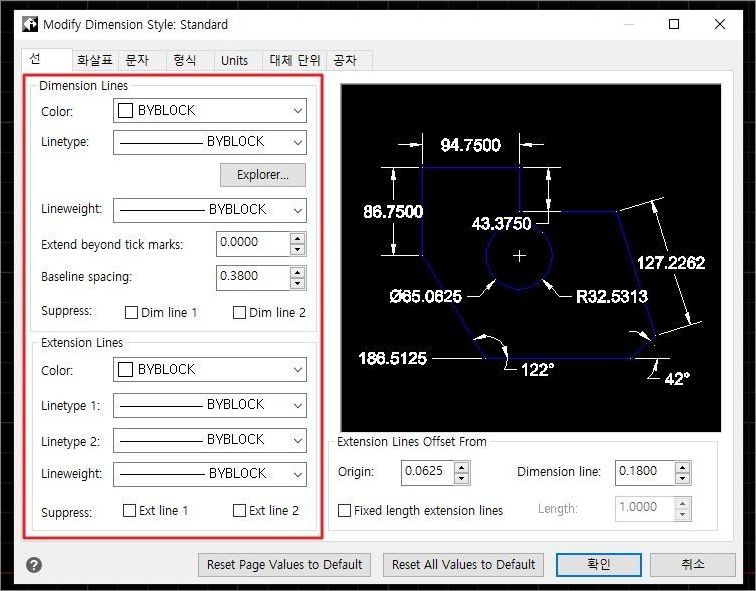Decrease Baseline spacing value
This screenshot has height=591, width=756.
pyautogui.click(x=297, y=283)
